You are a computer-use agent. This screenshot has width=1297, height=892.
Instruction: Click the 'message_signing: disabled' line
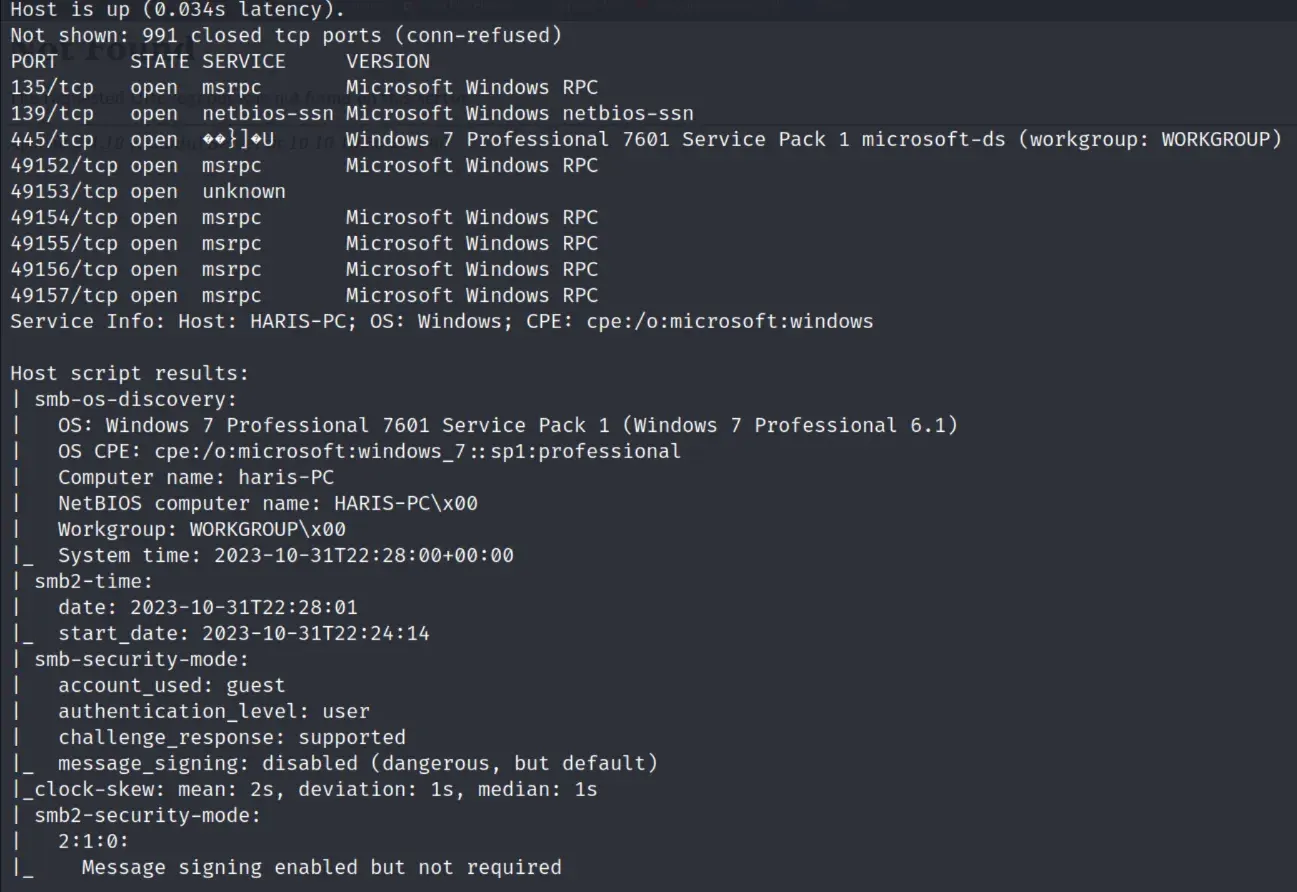(x=357, y=763)
